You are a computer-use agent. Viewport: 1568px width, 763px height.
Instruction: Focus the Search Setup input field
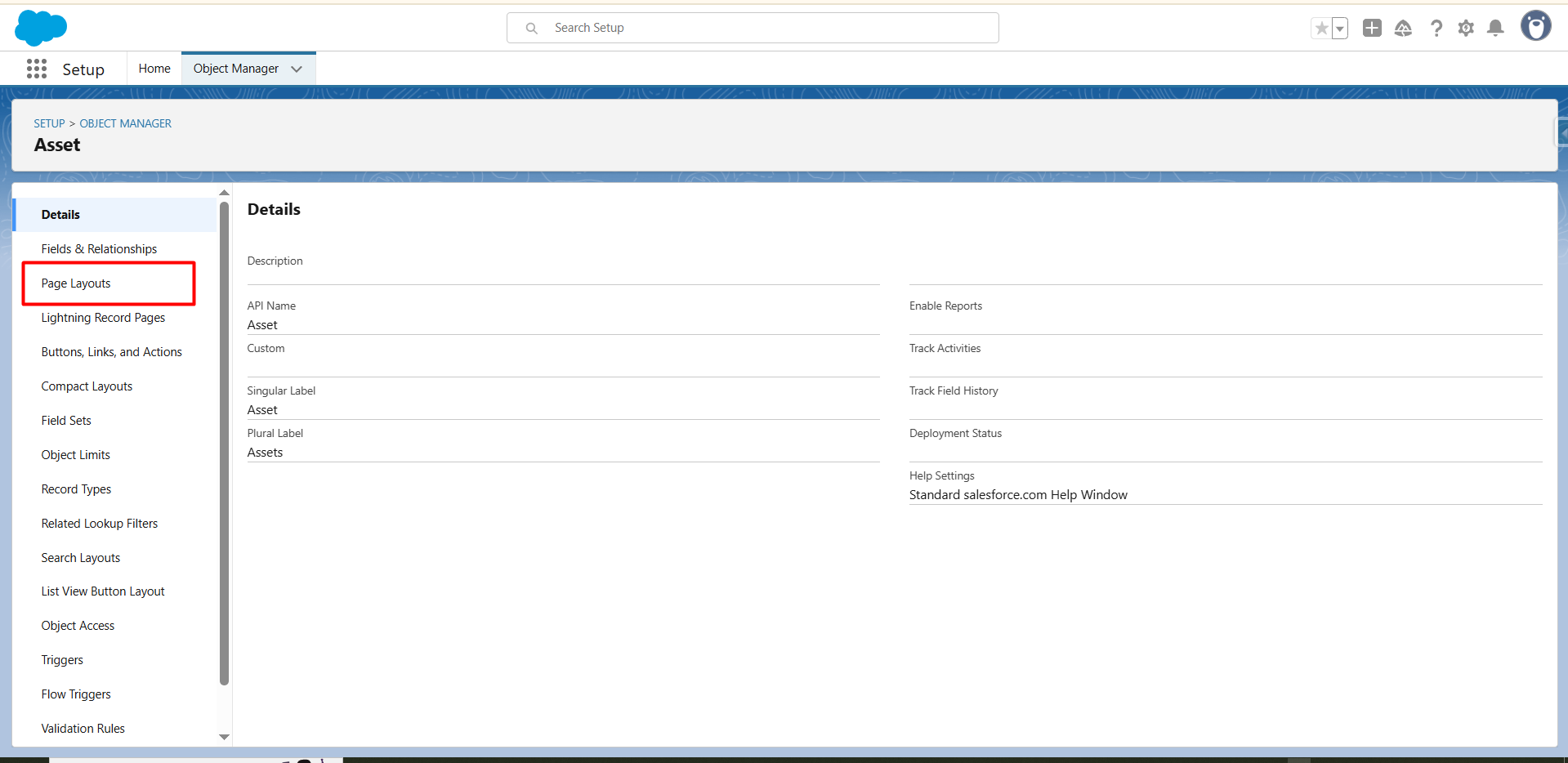pyautogui.click(x=753, y=28)
